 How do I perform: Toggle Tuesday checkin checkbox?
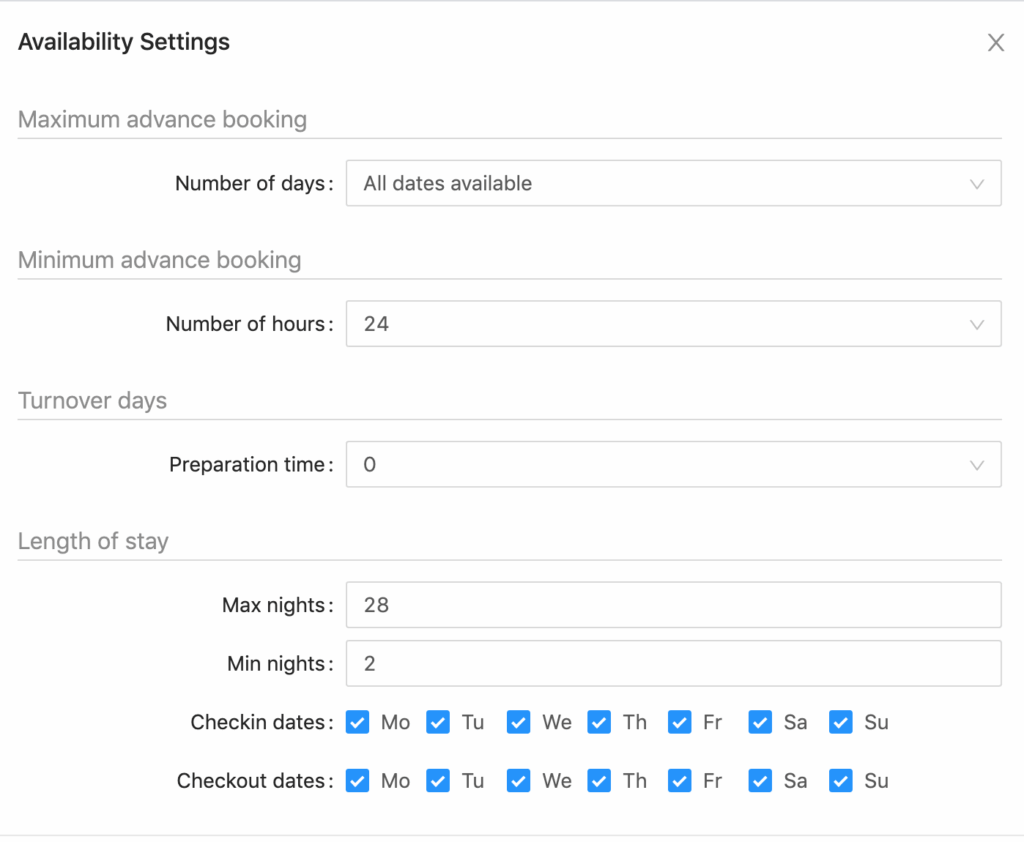pyautogui.click(x=438, y=722)
